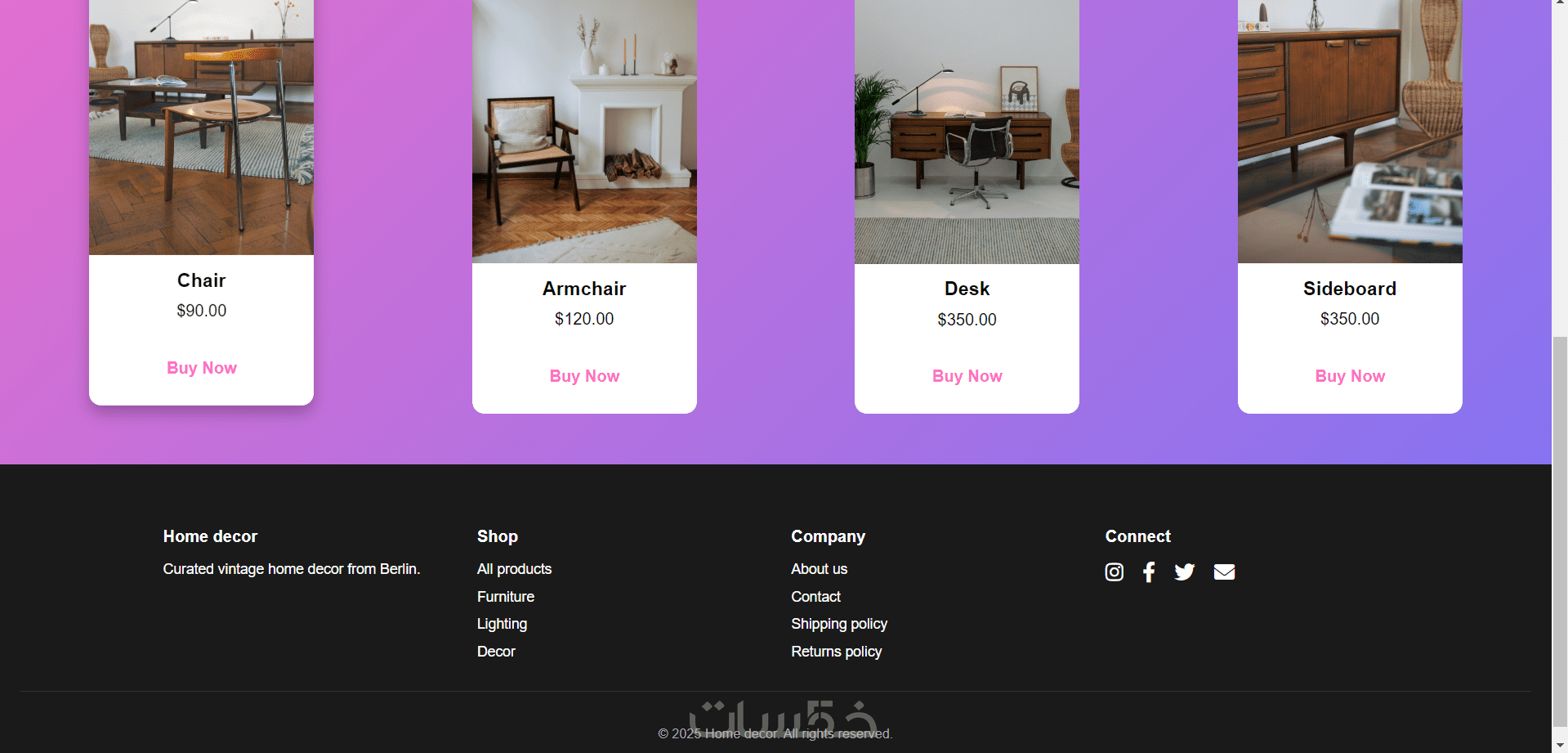1568x753 pixels.
Task: Open the Facebook social icon
Action: (1149, 571)
